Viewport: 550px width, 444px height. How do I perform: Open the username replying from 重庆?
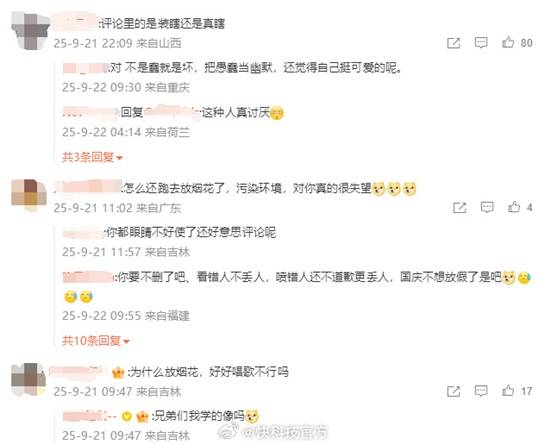click(x=85, y=68)
